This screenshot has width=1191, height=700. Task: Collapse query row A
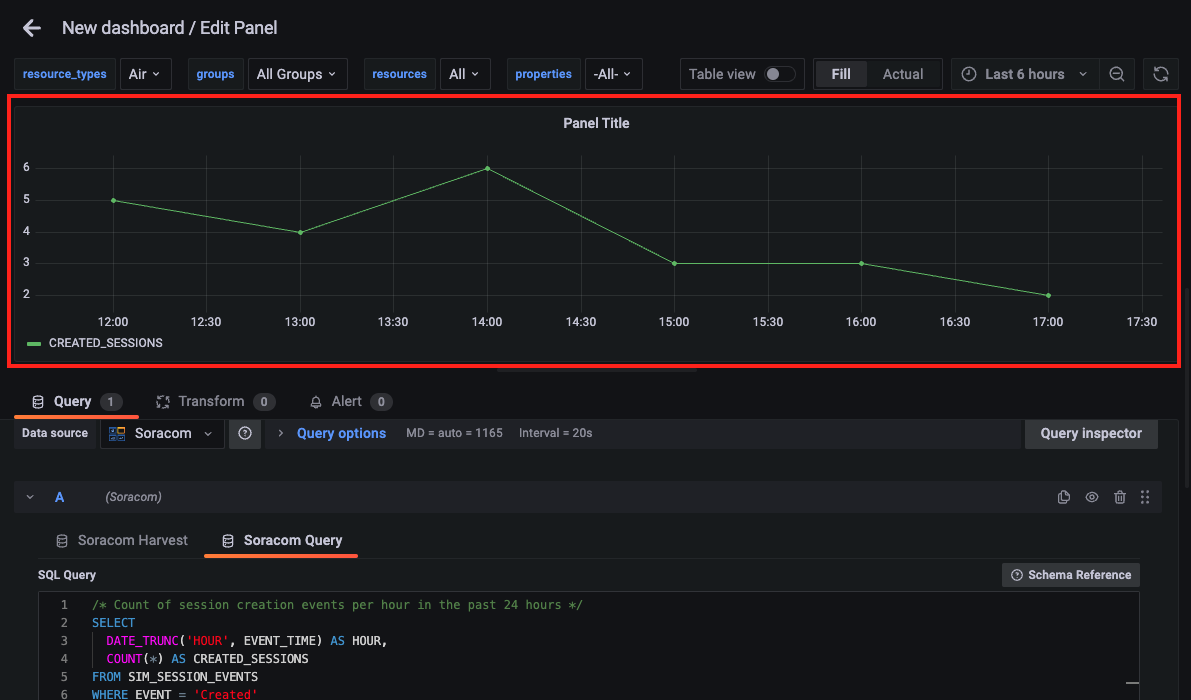click(30, 497)
